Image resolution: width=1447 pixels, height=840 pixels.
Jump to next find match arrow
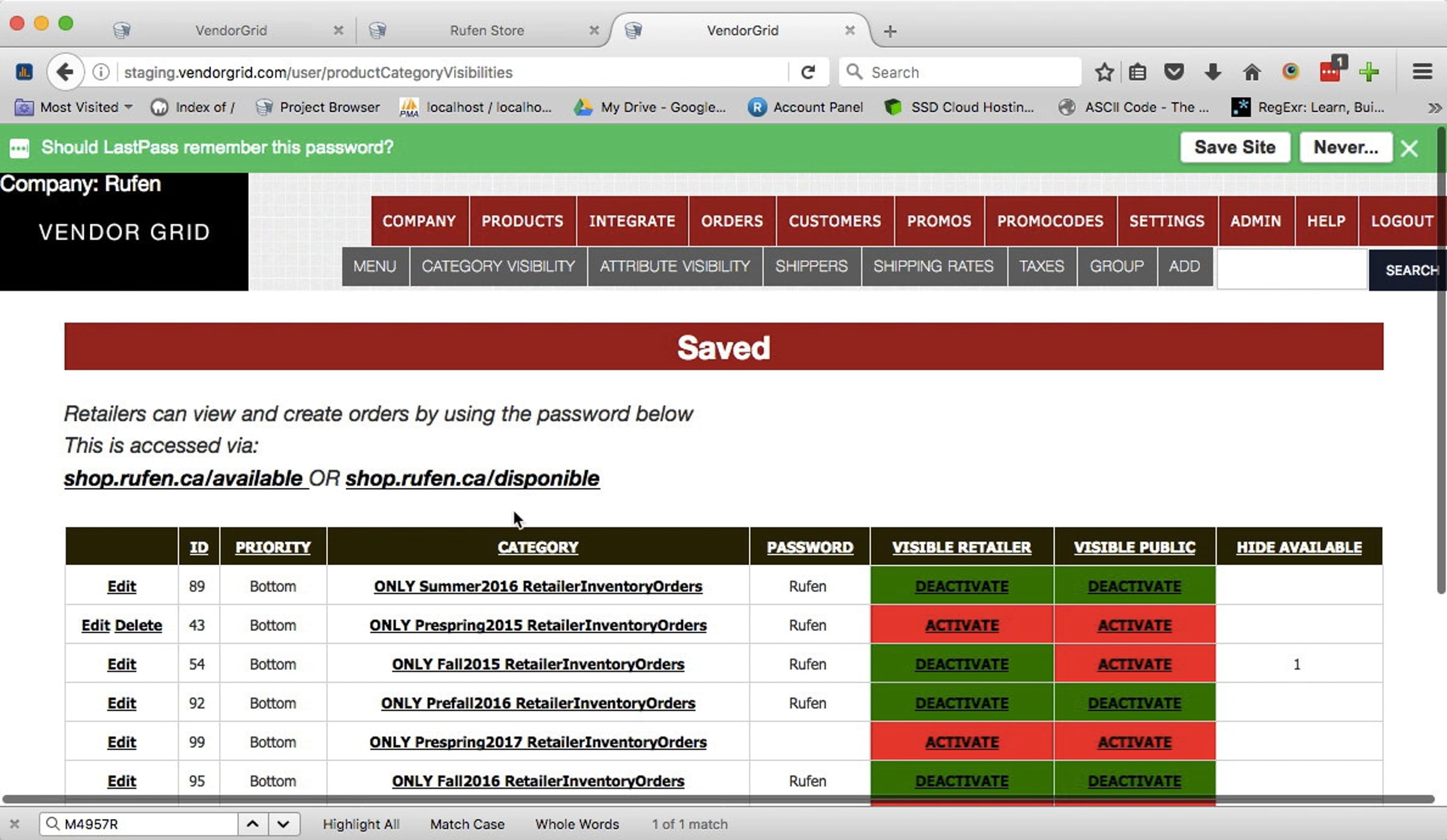[x=283, y=824]
